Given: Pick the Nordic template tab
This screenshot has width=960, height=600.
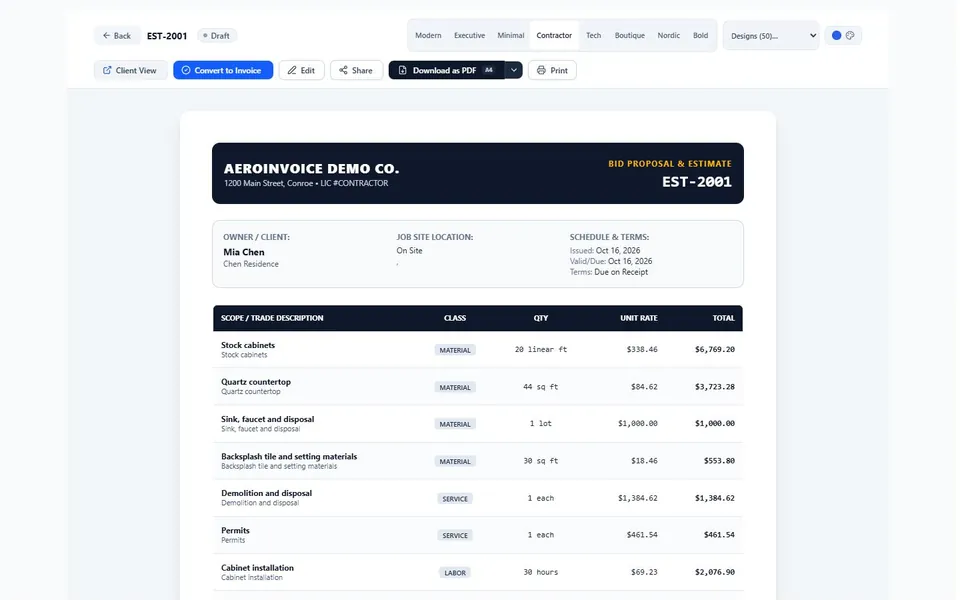Looking at the screenshot, I should coord(669,36).
